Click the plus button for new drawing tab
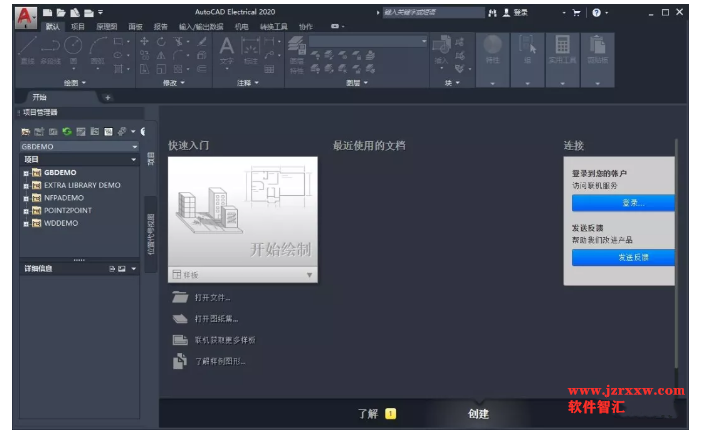 [x=107, y=97]
